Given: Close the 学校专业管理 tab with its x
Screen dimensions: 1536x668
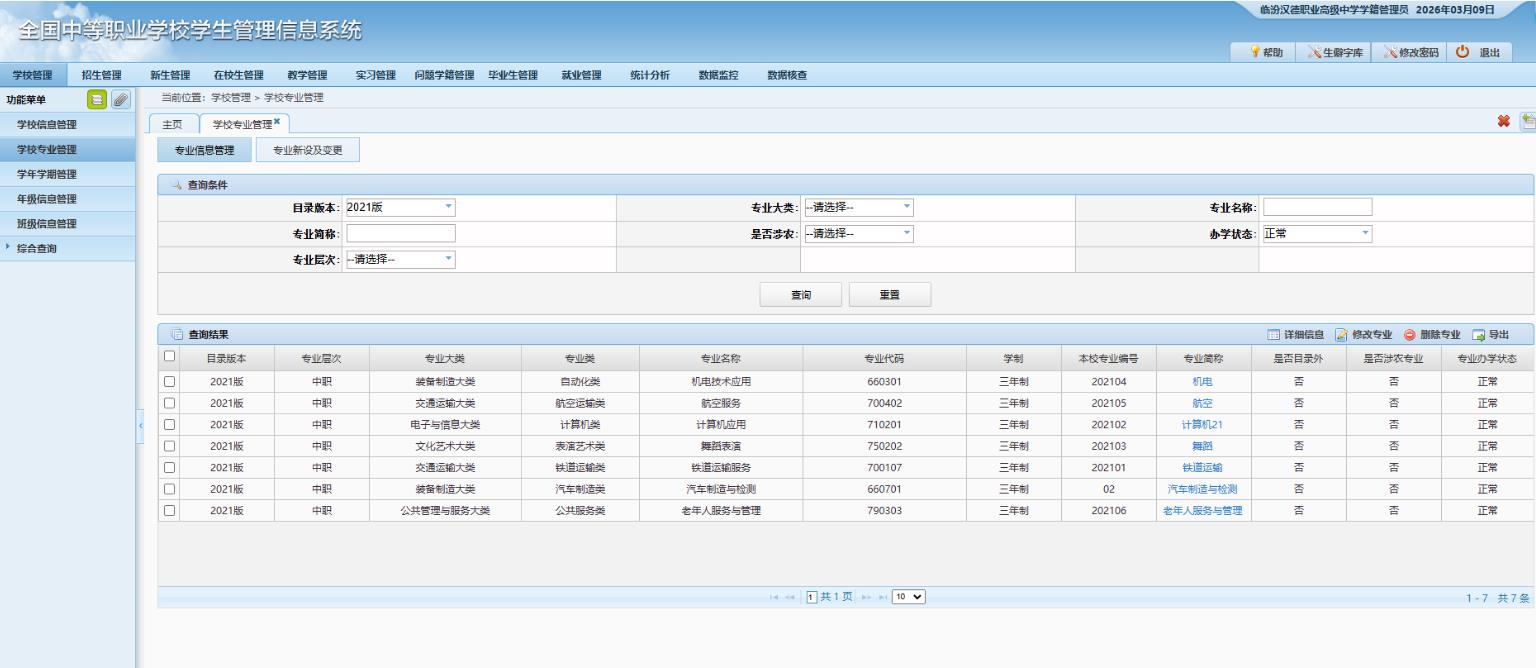Looking at the screenshot, I should click(x=277, y=121).
